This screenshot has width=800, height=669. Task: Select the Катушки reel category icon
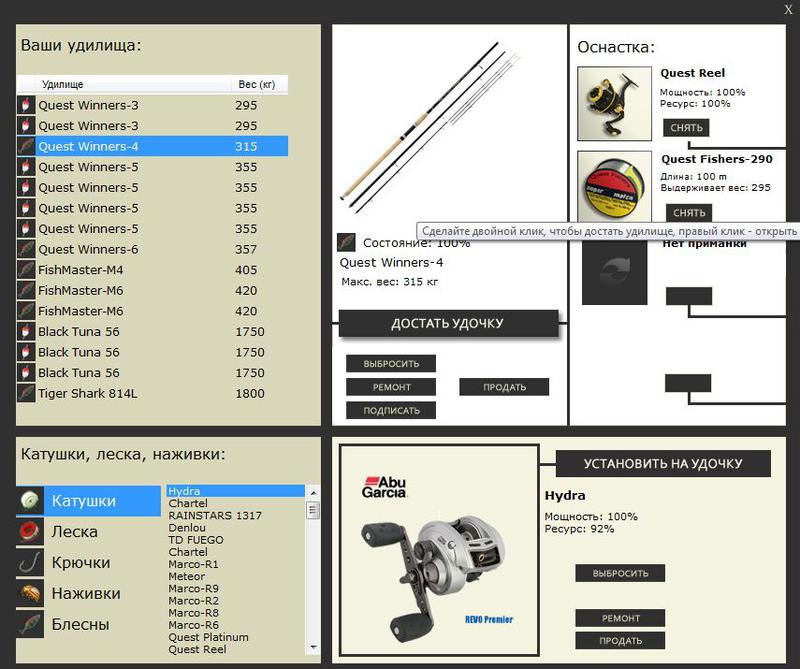point(30,501)
